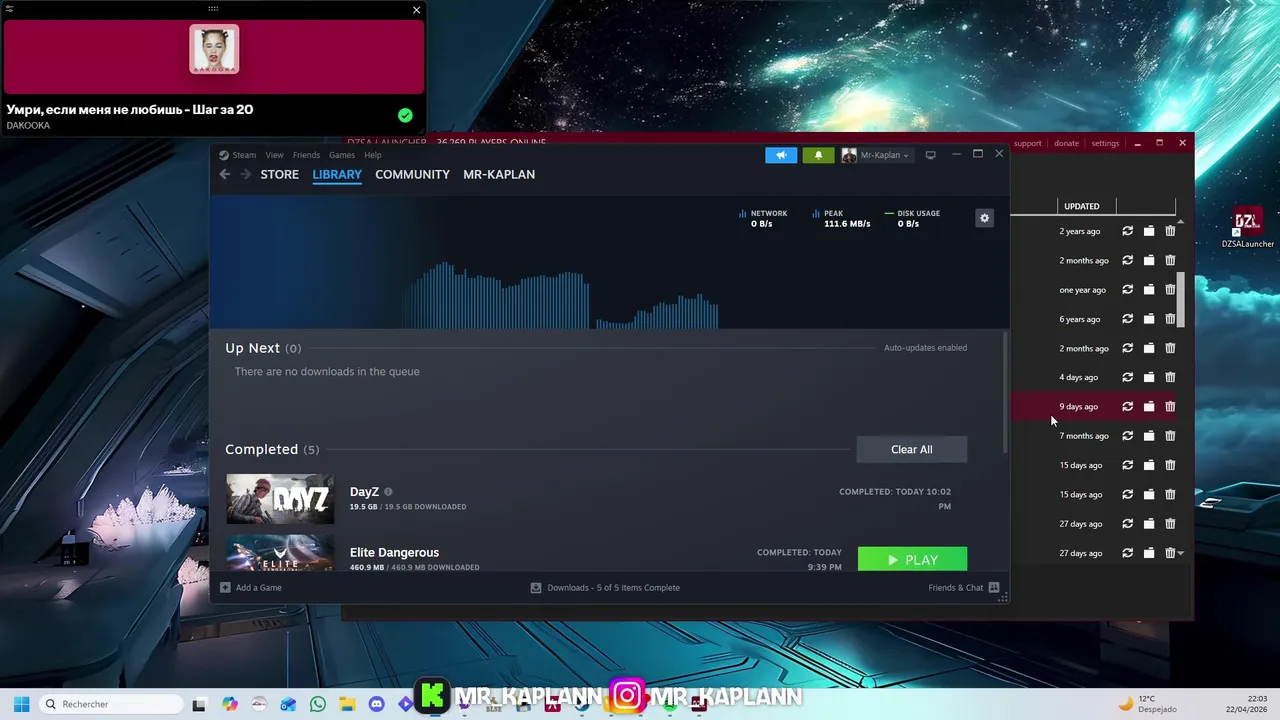Click PLAY for Elite Dangerous
This screenshot has height=720, width=1280.
[x=912, y=560]
